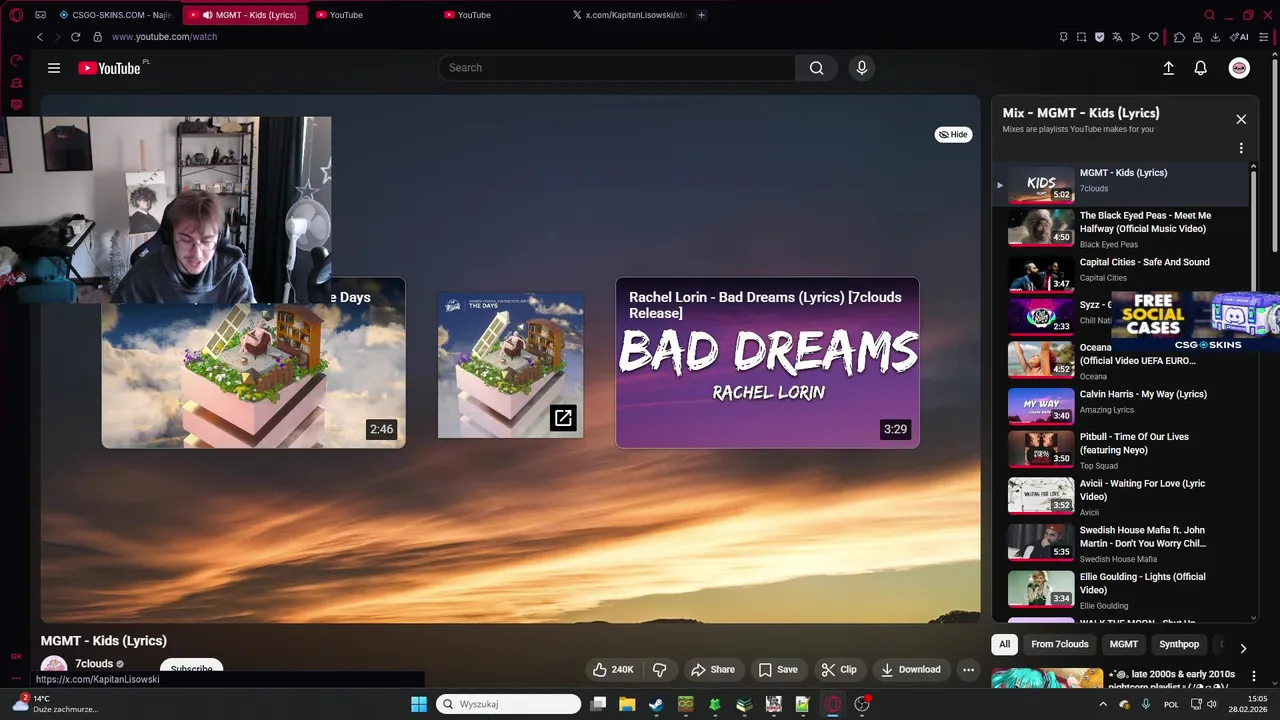Start voice search with the microphone
Screen dimensions: 1280x720
click(862, 68)
